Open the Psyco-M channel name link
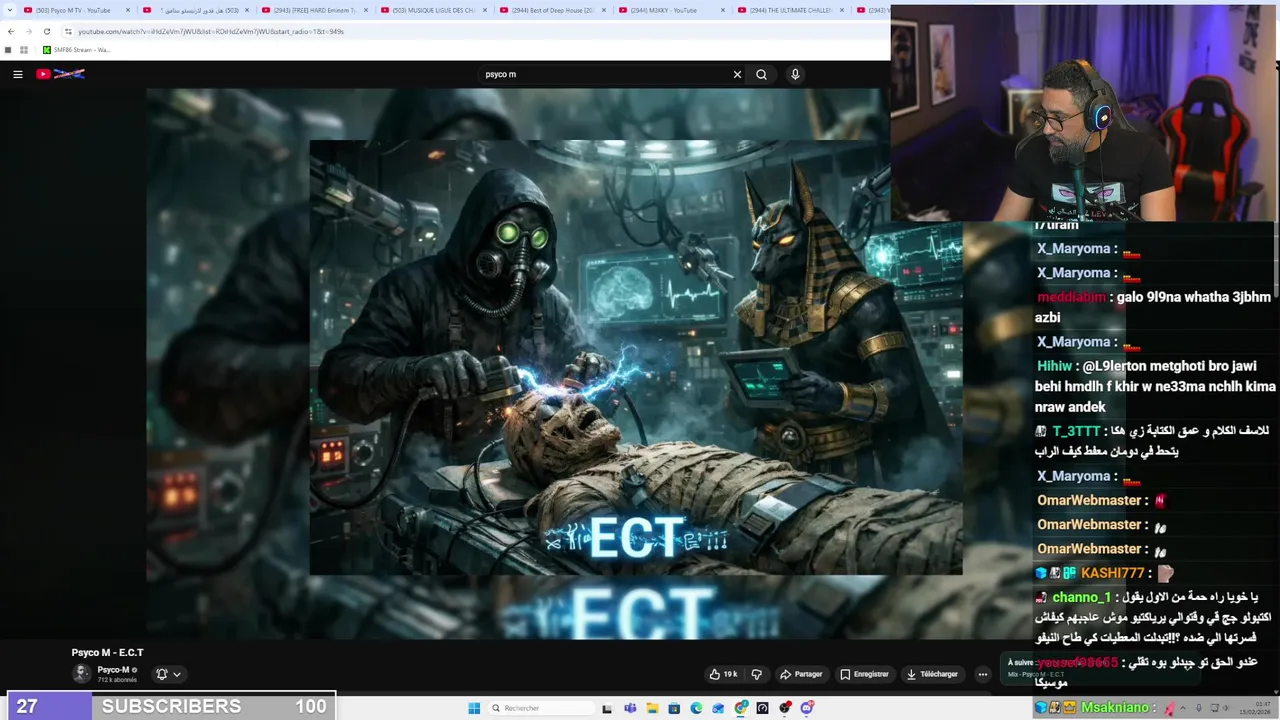 [x=113, y=670]
